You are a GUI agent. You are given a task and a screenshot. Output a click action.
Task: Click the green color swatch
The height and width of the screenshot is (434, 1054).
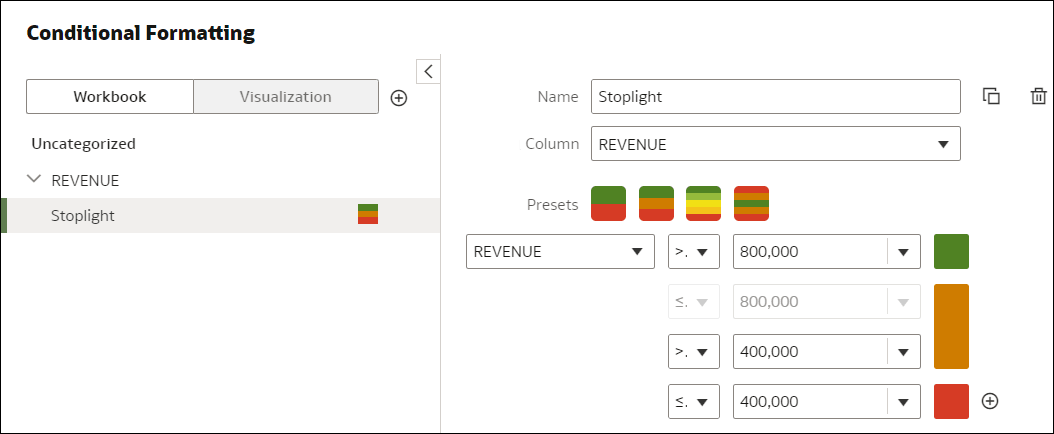pos(951,252)
